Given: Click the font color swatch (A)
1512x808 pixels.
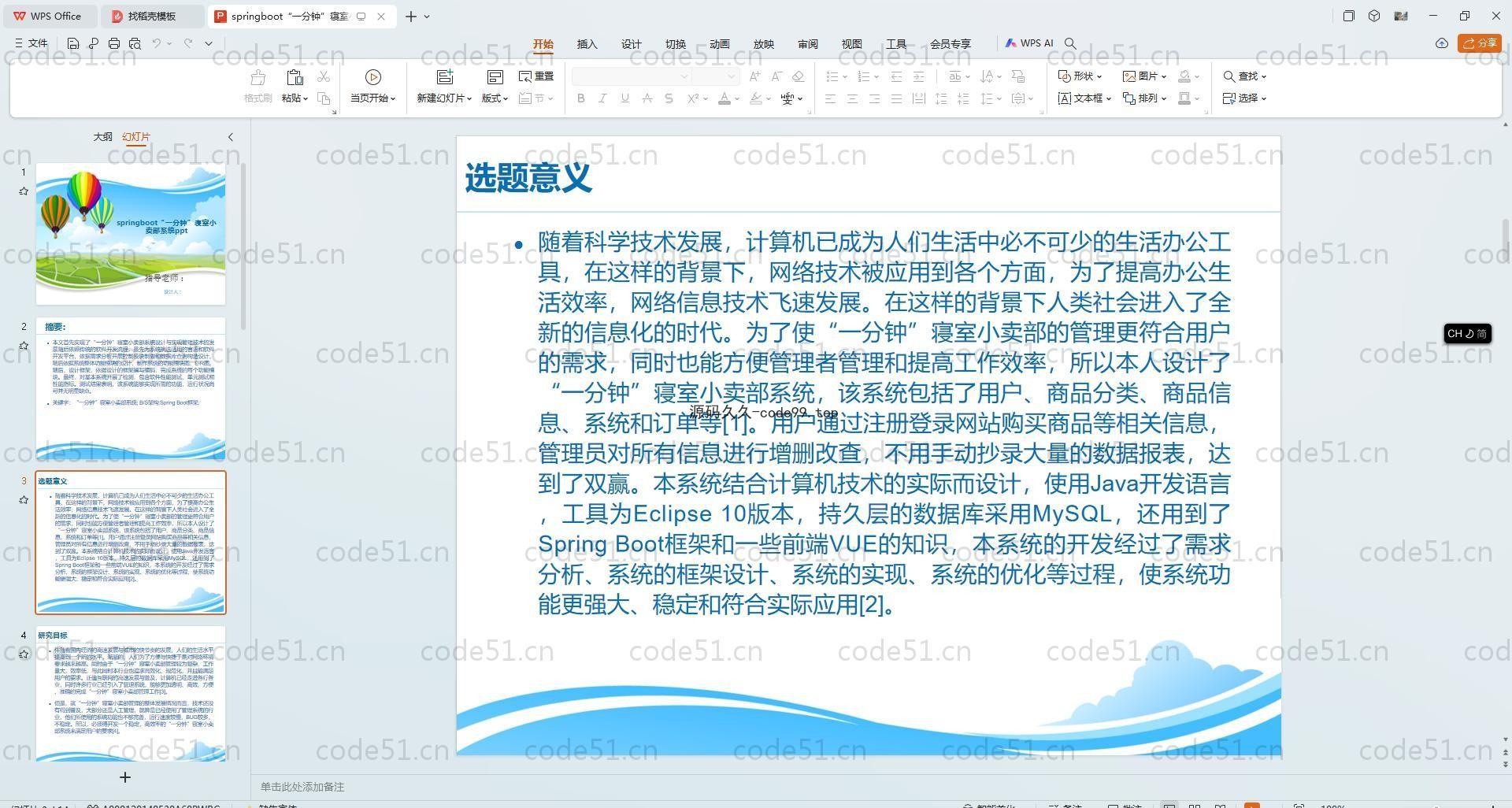Looking at the screenshot, I should click(x=724, y=98).
